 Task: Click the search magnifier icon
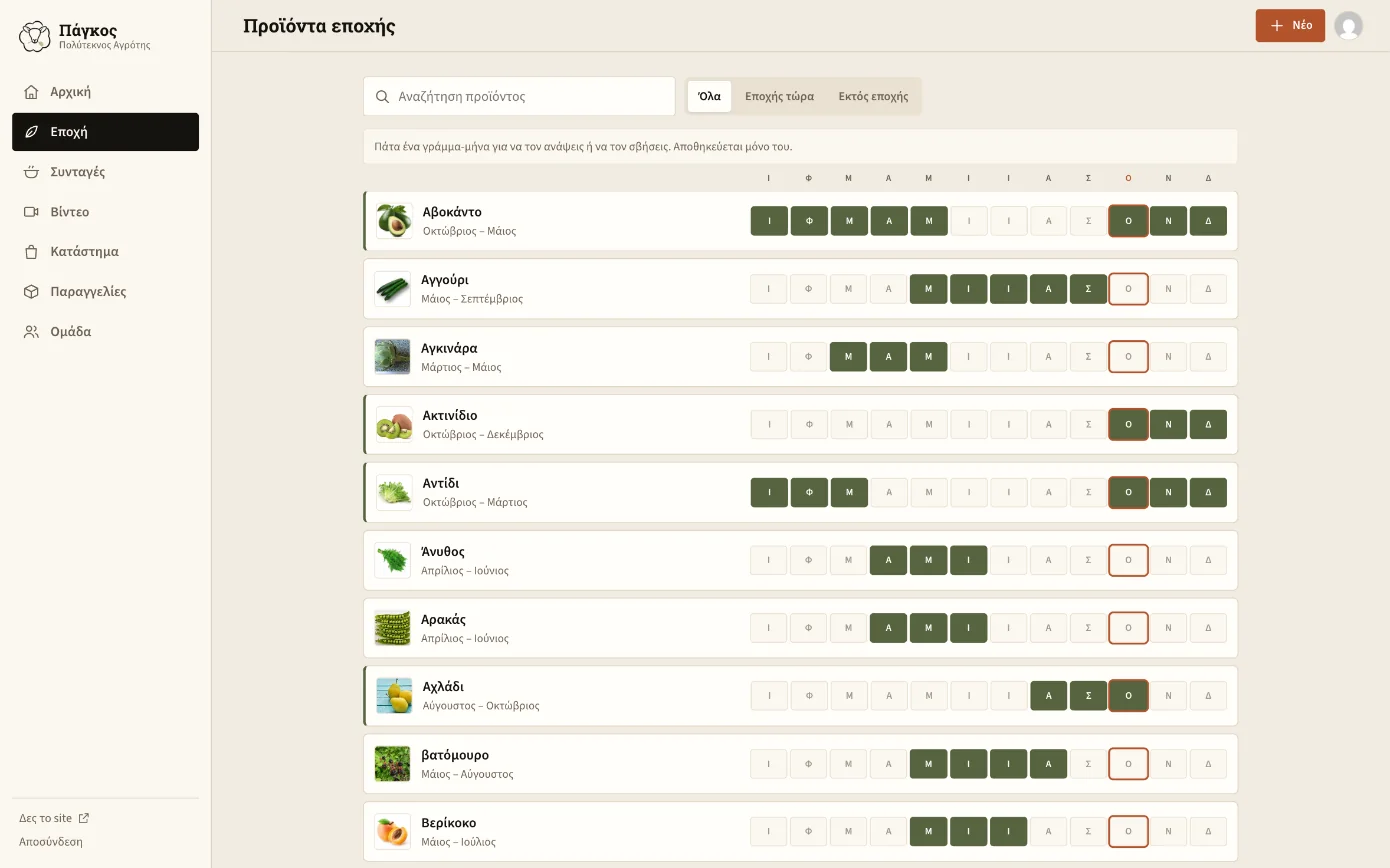coord(382,97)
